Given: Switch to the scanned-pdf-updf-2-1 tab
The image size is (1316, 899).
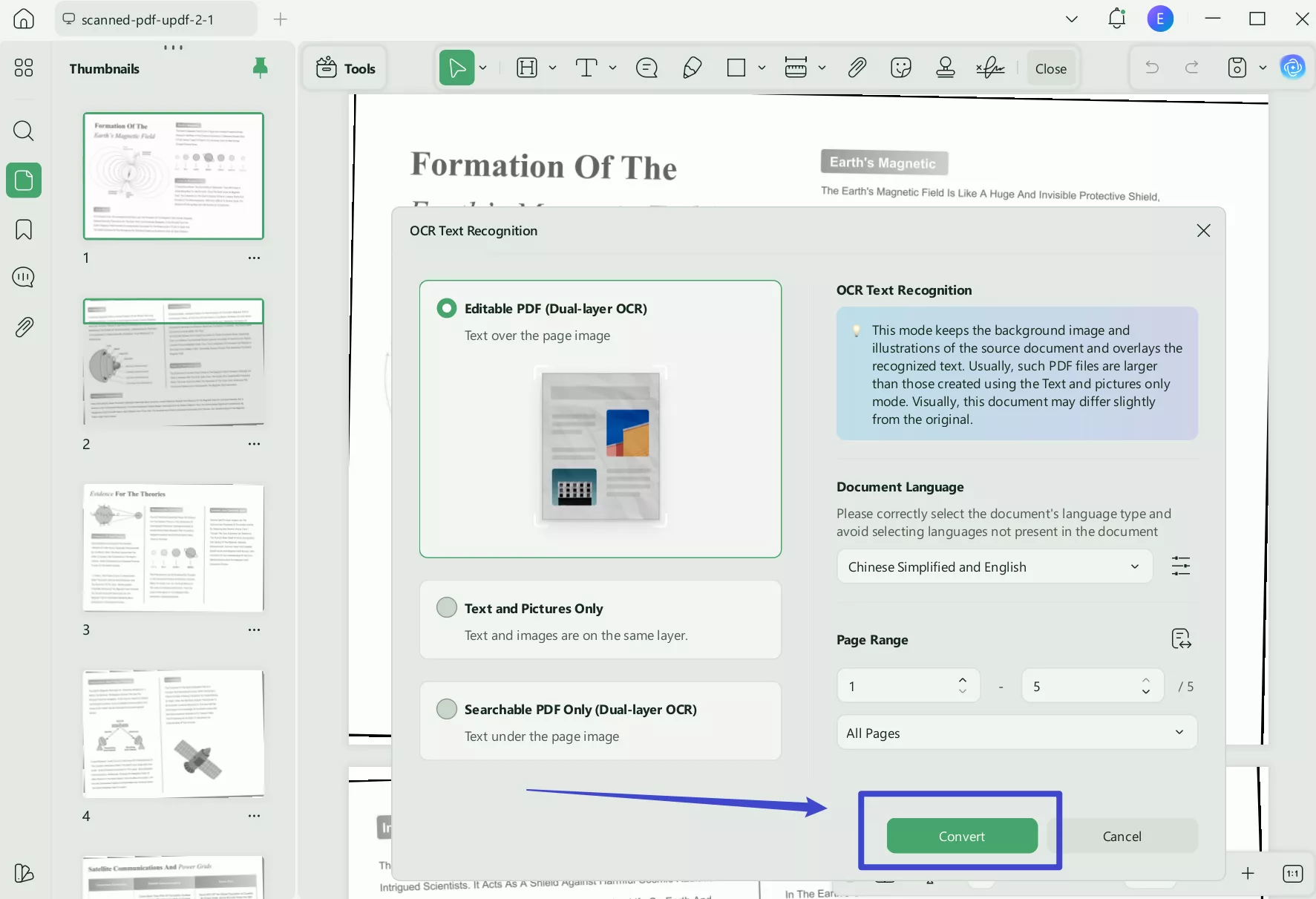Looking at the screenshot, I should (x=154, y=19).
